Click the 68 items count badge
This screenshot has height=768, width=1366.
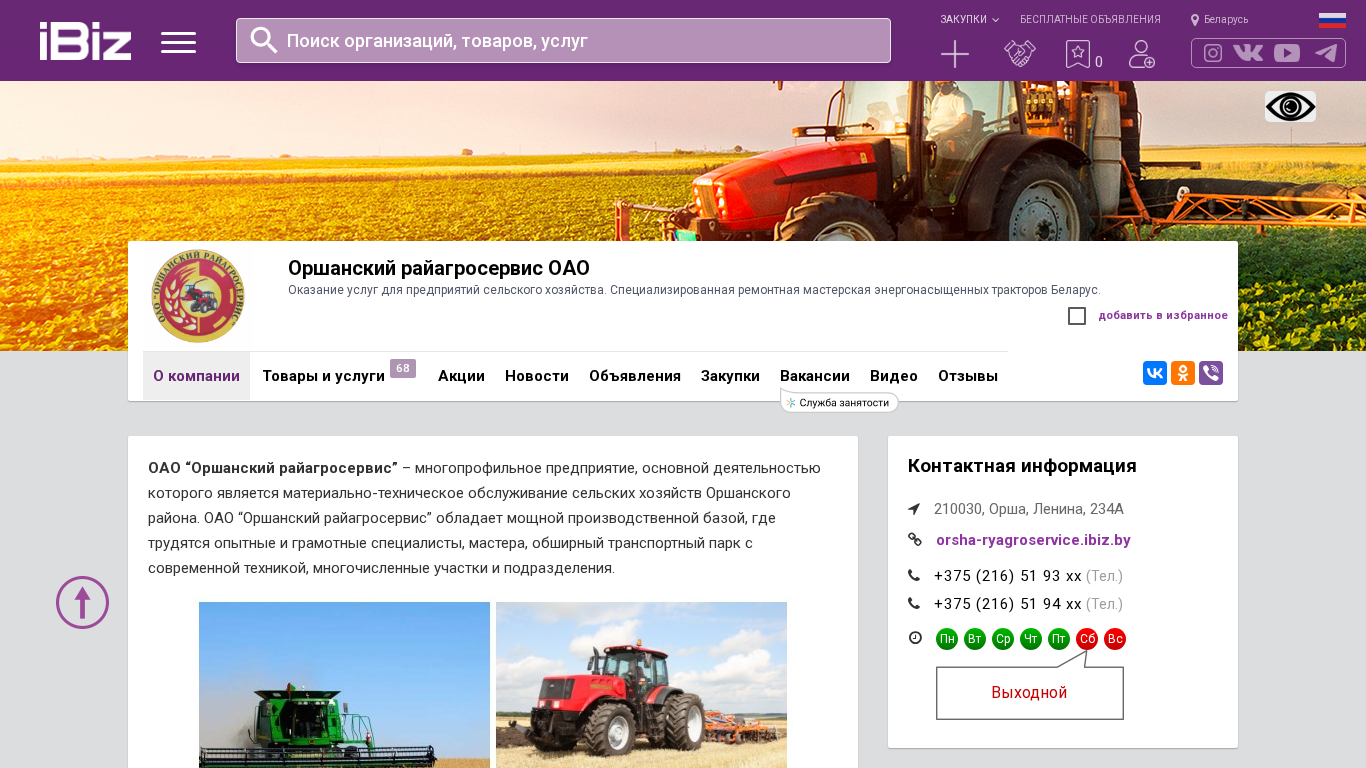point(403,368)
